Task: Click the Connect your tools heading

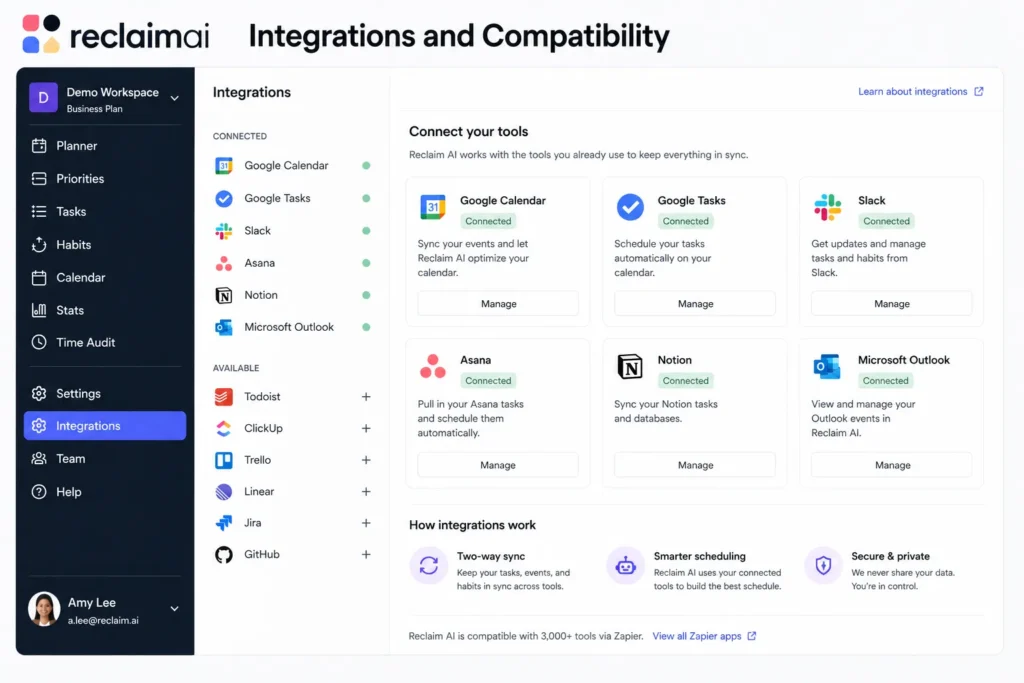Action: click(x=468, y=131)
